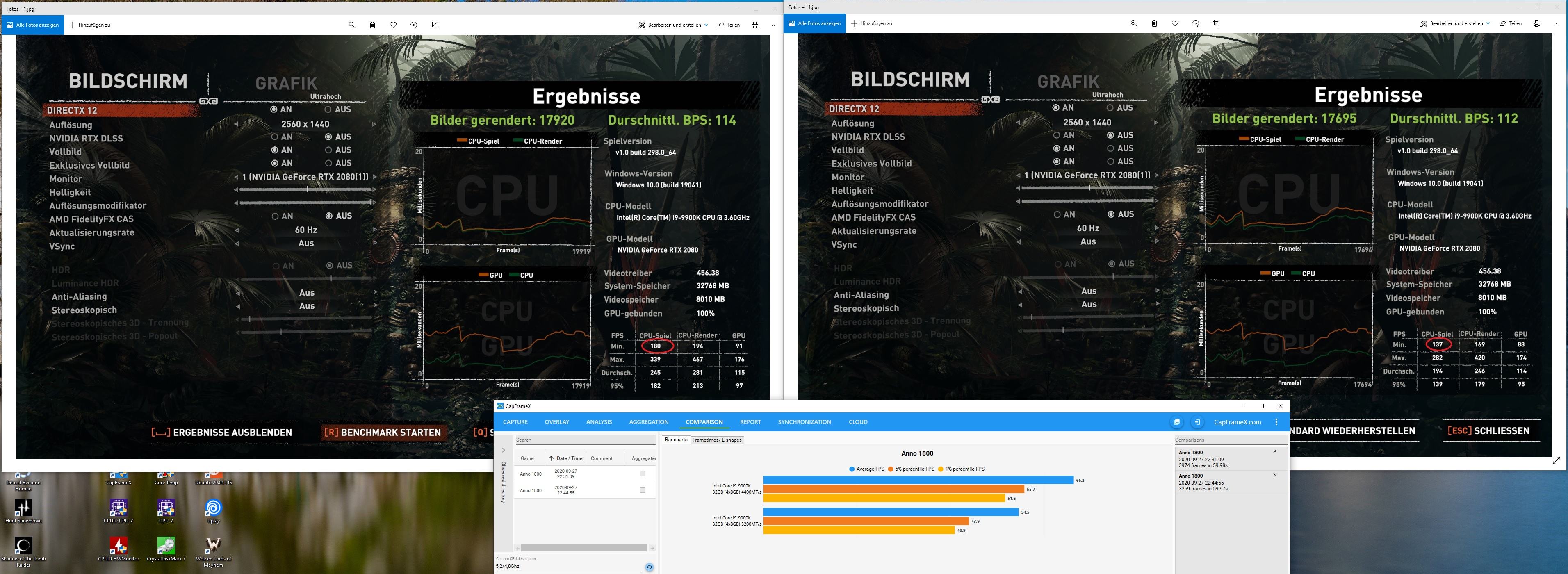1568x574 pixels.
Task: Launch Uplay desktop shortcut
Action: click(x=213, y=511)
